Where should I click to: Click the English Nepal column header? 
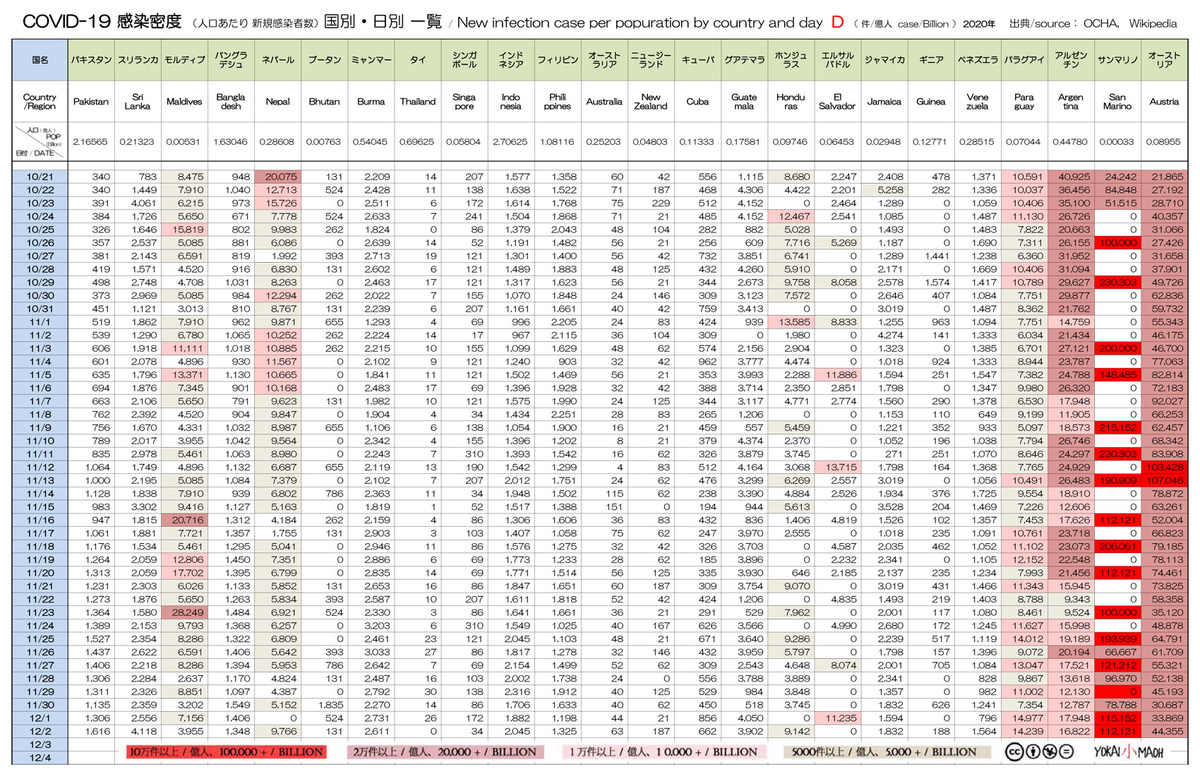277,102
